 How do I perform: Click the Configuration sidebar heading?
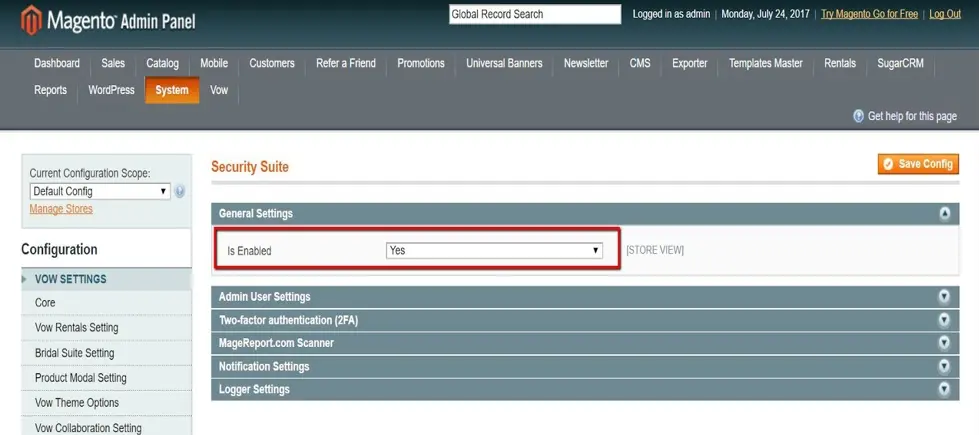[x=59, y=249]
